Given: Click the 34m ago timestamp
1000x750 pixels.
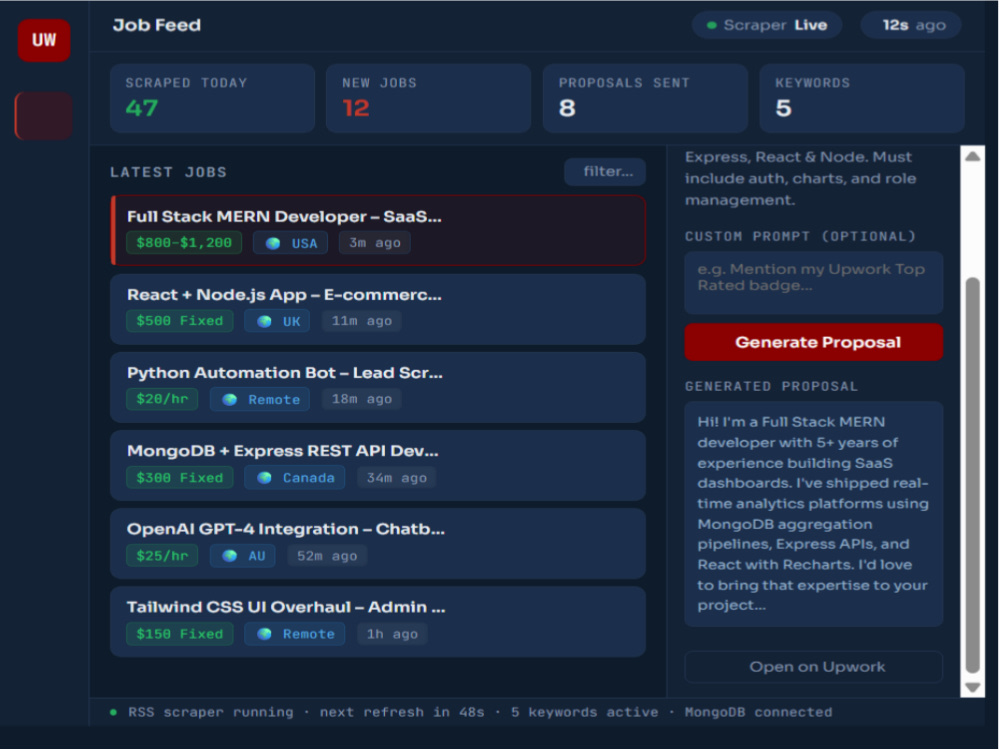Looking at the screenshot, I should click(397, 478).
